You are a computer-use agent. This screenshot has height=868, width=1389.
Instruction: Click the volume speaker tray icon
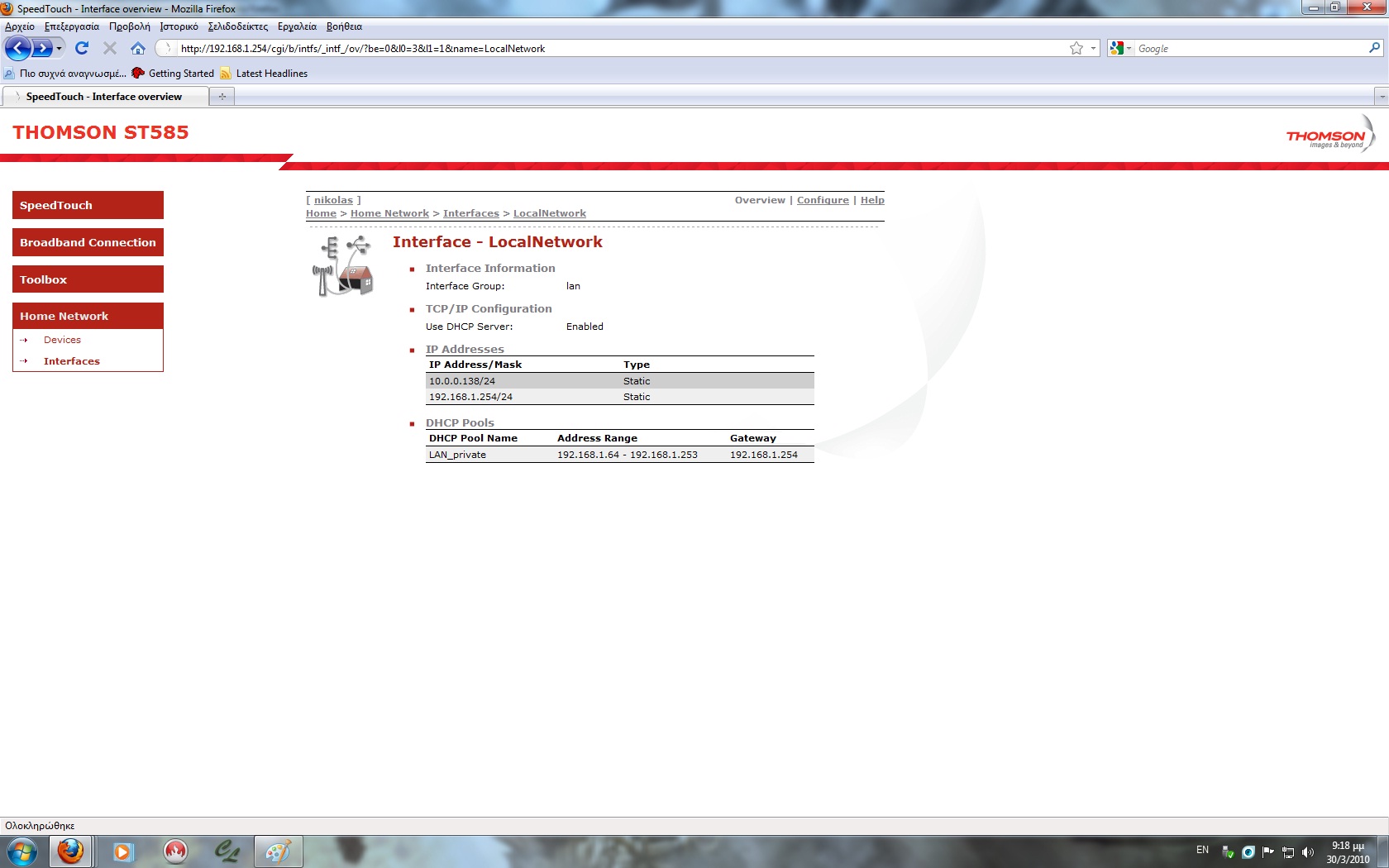(x=1308, y=852)
